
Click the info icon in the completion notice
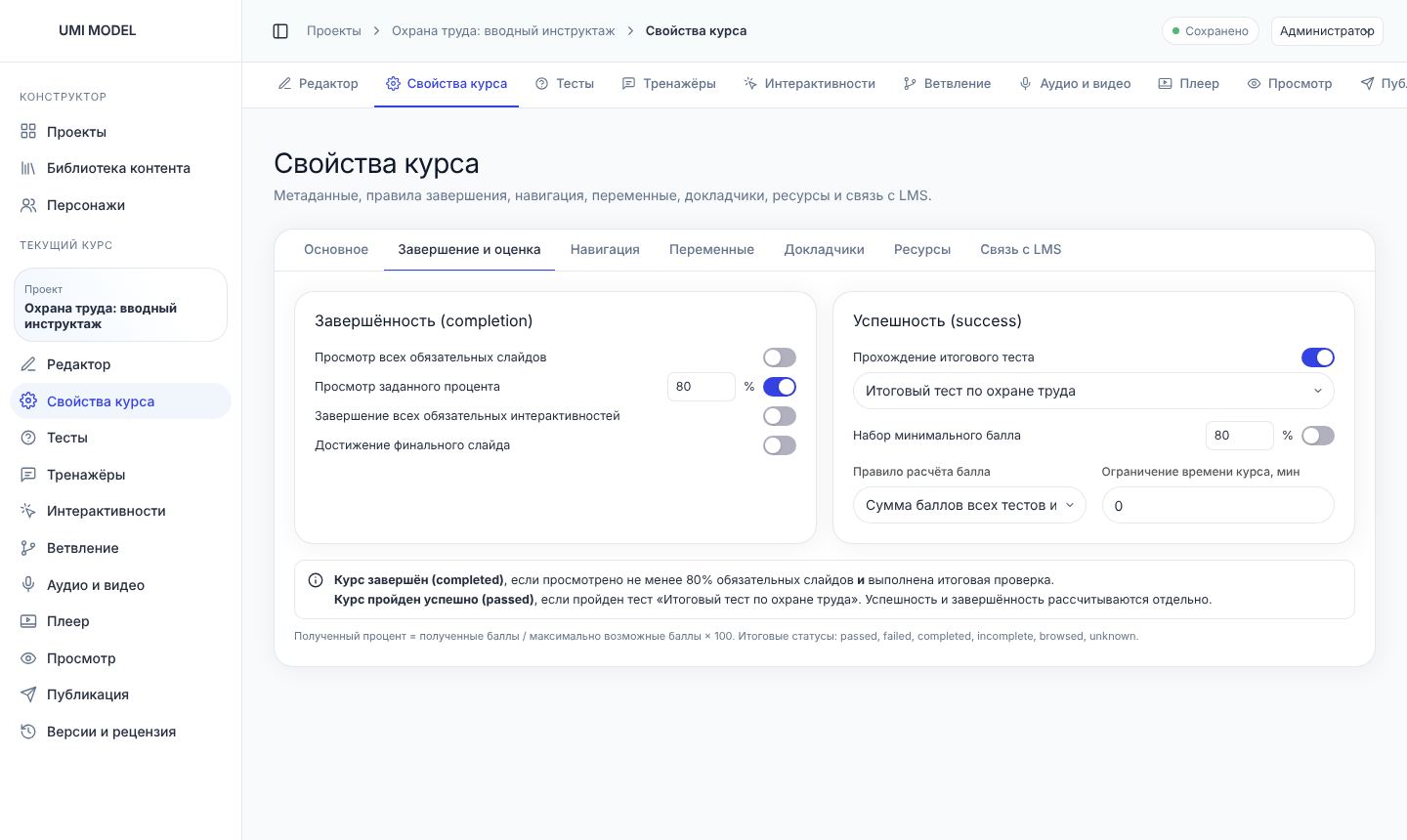point(316,580)
